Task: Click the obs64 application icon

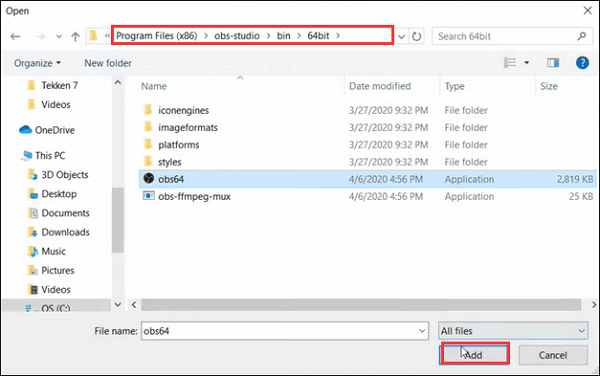Action: coord(148,178)
